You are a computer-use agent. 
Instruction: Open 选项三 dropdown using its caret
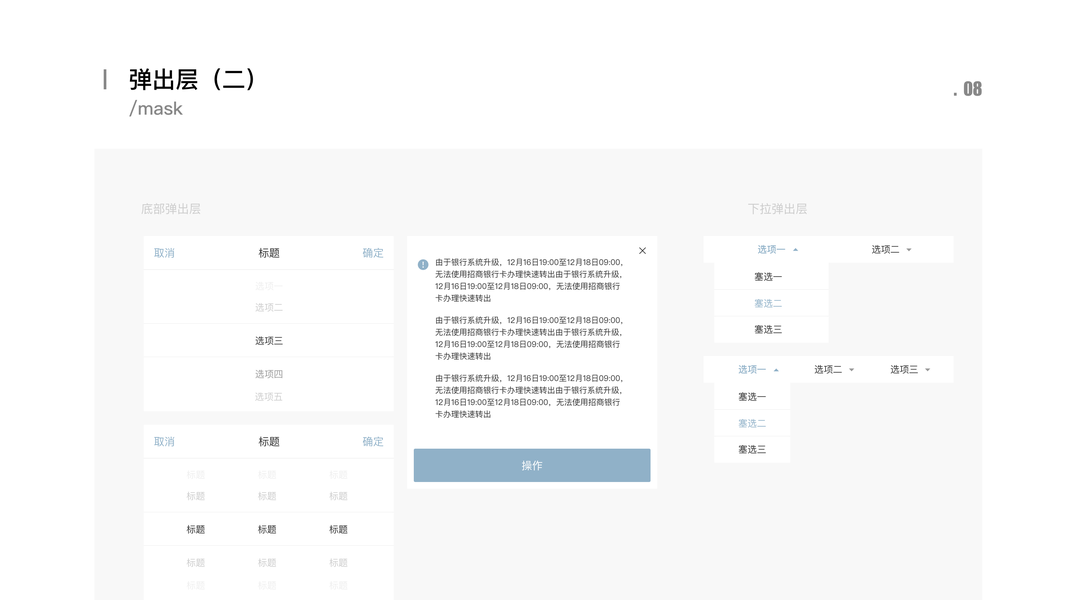pyautogui.click(x=926, y=369)
